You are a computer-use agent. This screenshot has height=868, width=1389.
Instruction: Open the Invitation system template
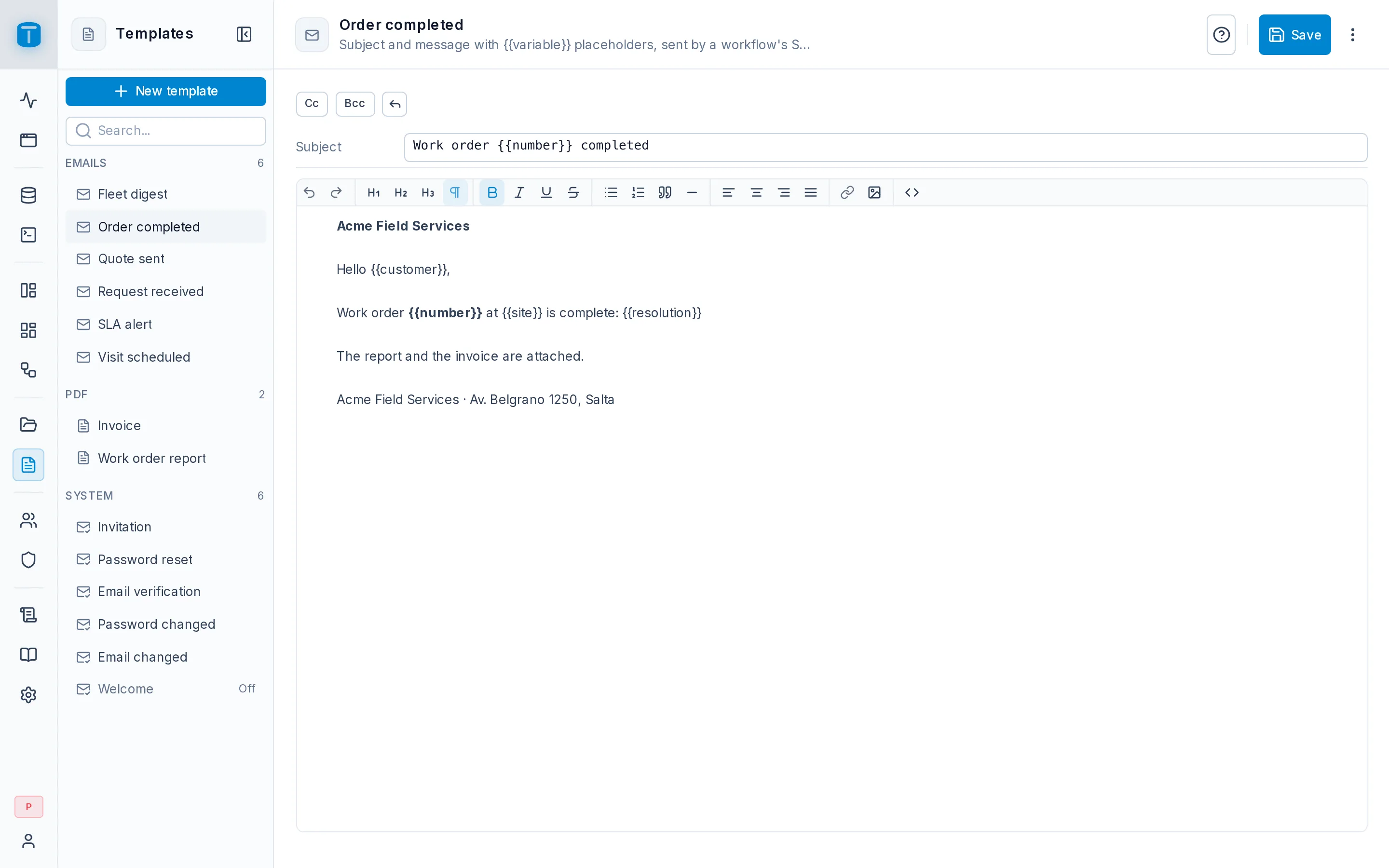(166, 527)
